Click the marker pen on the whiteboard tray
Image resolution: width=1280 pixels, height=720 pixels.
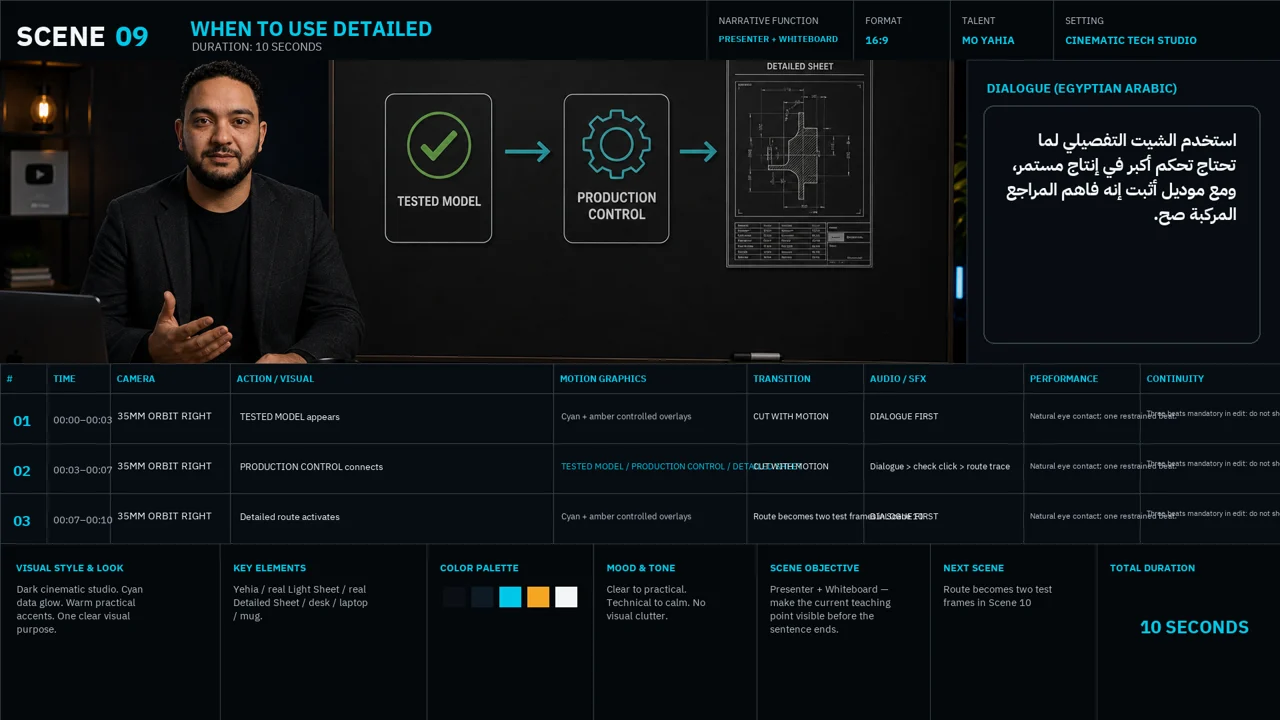pos(758,356)
